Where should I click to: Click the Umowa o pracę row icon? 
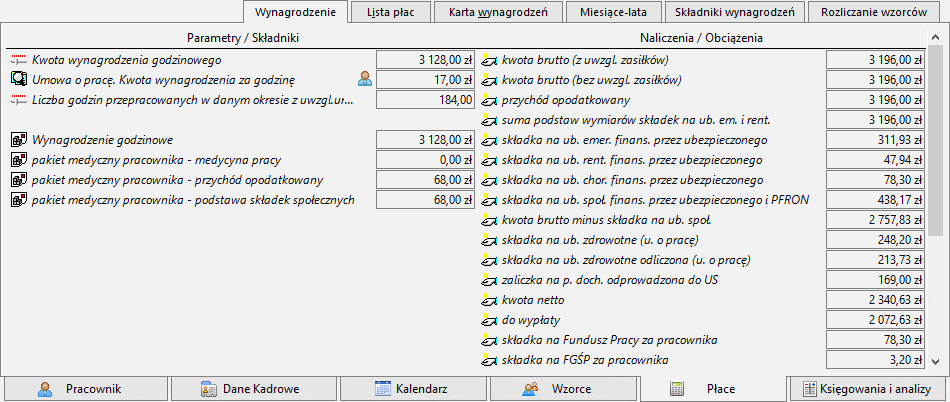point(17,79)
